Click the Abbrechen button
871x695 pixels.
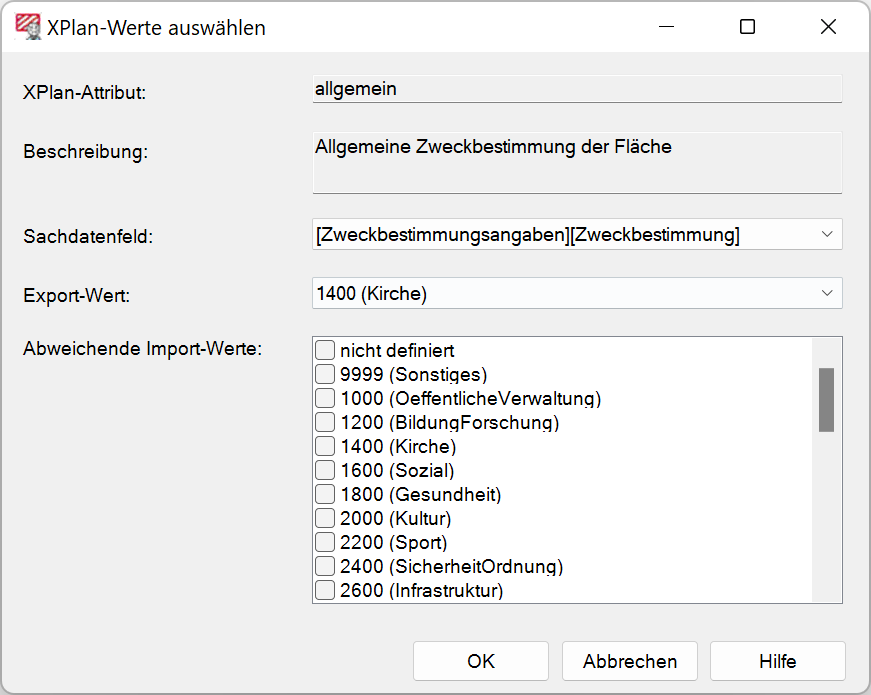(x=630, y=661)
